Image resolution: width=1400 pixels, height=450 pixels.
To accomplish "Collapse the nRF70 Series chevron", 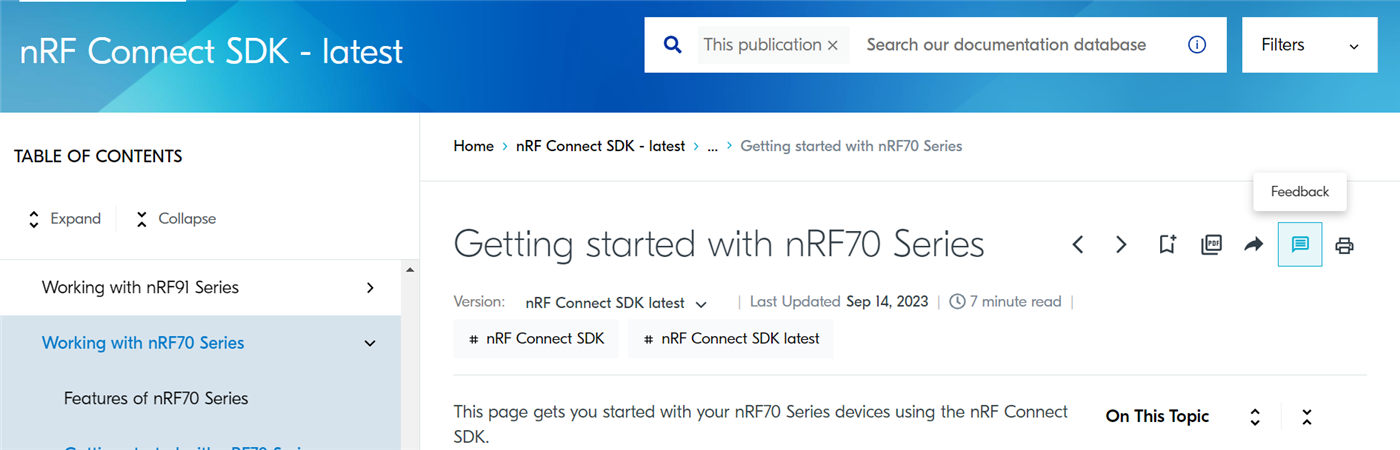I will click(370, 344).
